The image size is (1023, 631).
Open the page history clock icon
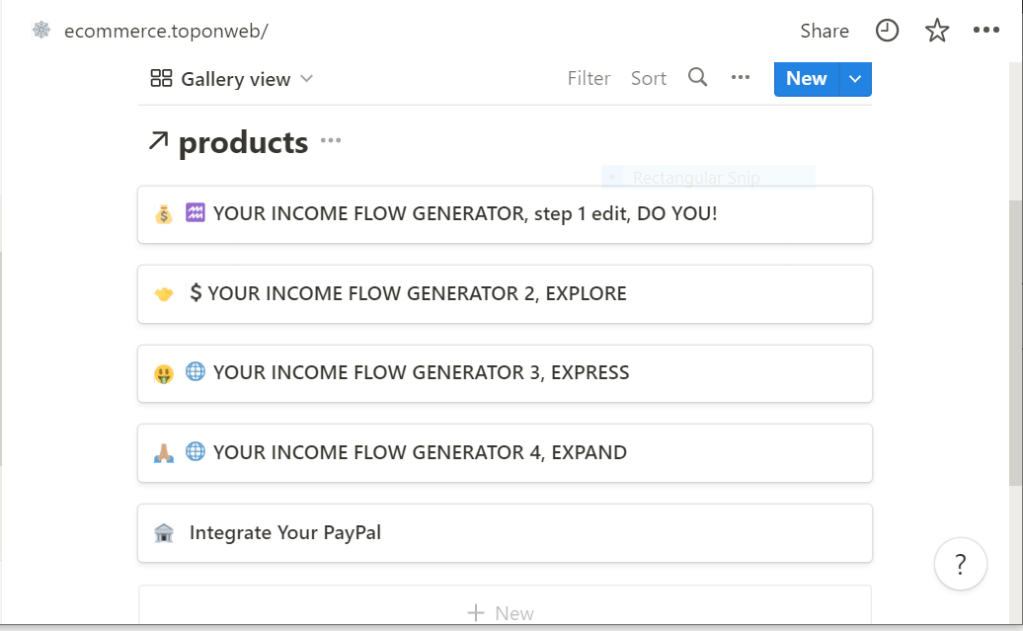coord(887,31)
